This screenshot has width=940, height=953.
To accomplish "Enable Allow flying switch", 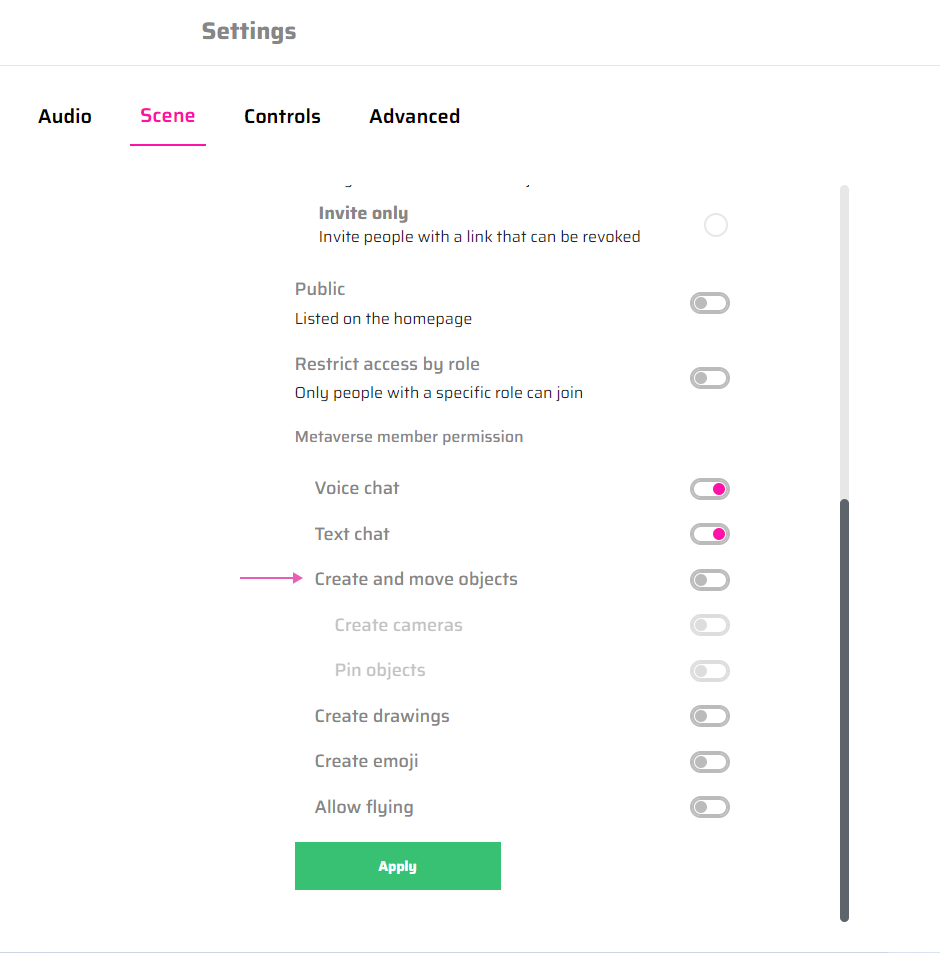I will (710, 807).
